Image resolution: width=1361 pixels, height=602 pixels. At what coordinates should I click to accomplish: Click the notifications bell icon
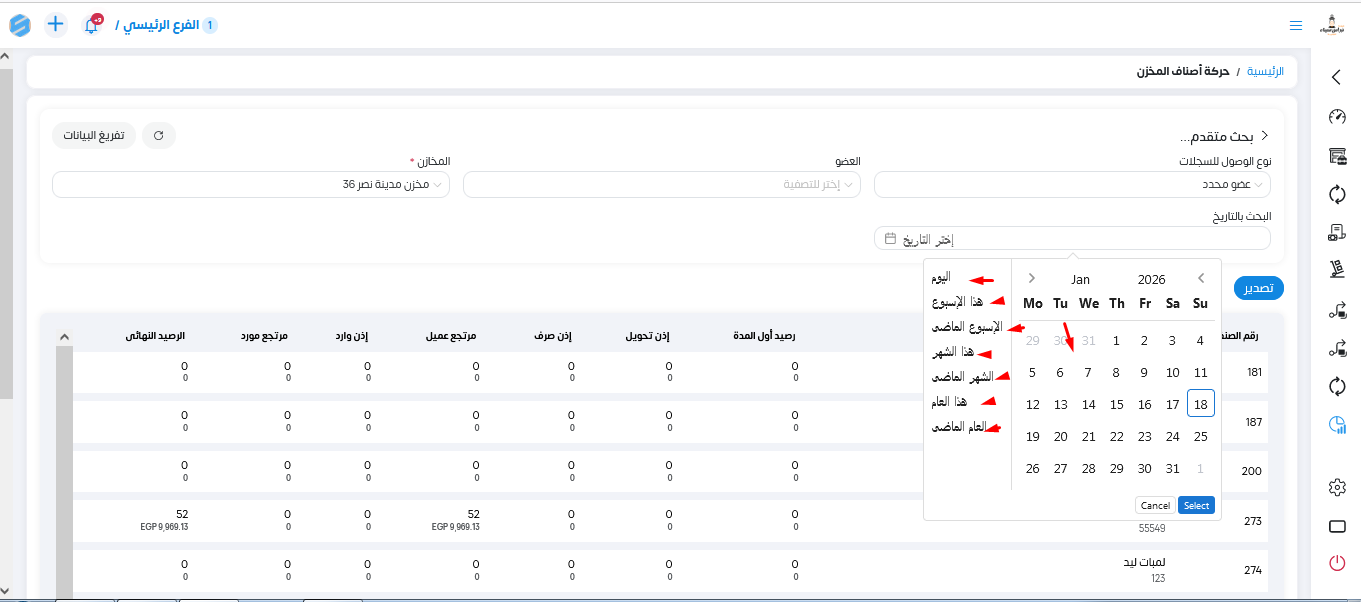click(x=91, y=25)
